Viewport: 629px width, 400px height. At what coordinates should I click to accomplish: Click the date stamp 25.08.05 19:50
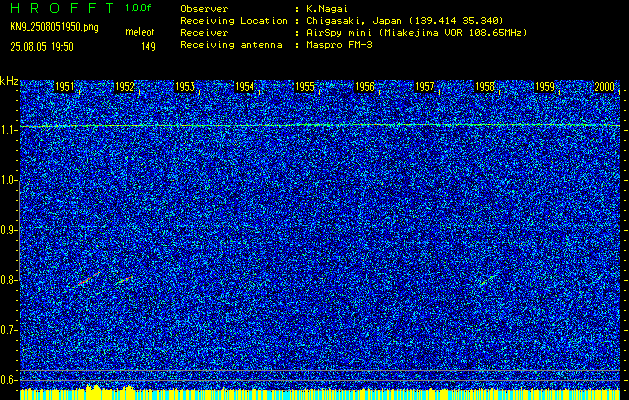click(42, 47)
